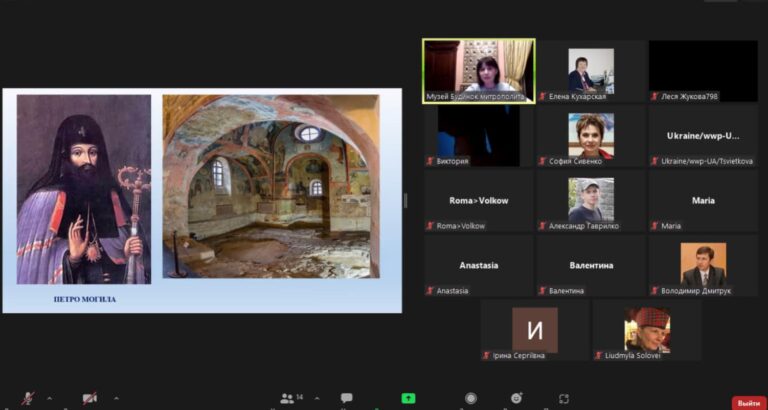This screenshot has height=410, width=768.
Task: Select the Александр Гаврилко participant tile
Action: click(x=591, y=200)
